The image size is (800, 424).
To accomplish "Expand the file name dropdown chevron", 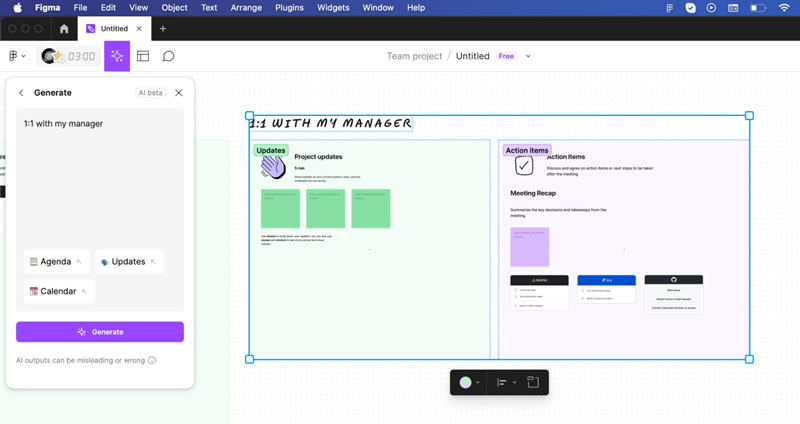I will (x=528, y=56).
